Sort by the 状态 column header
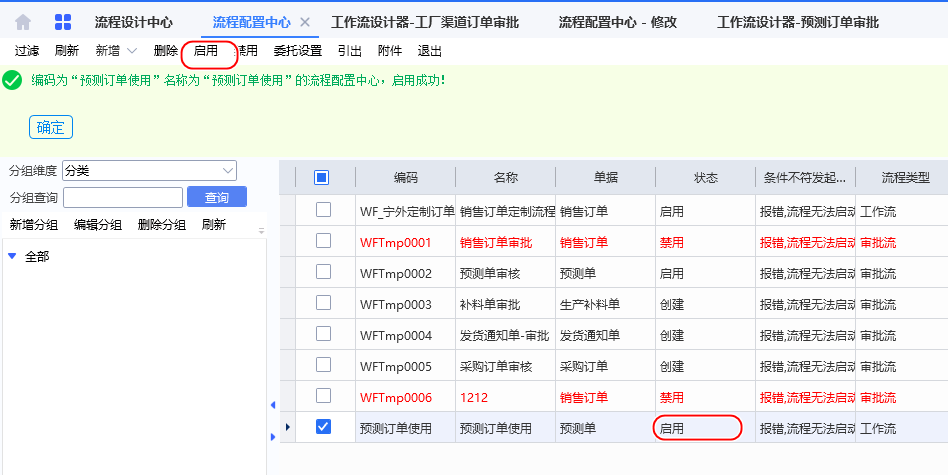 click(x=705, y=178)
